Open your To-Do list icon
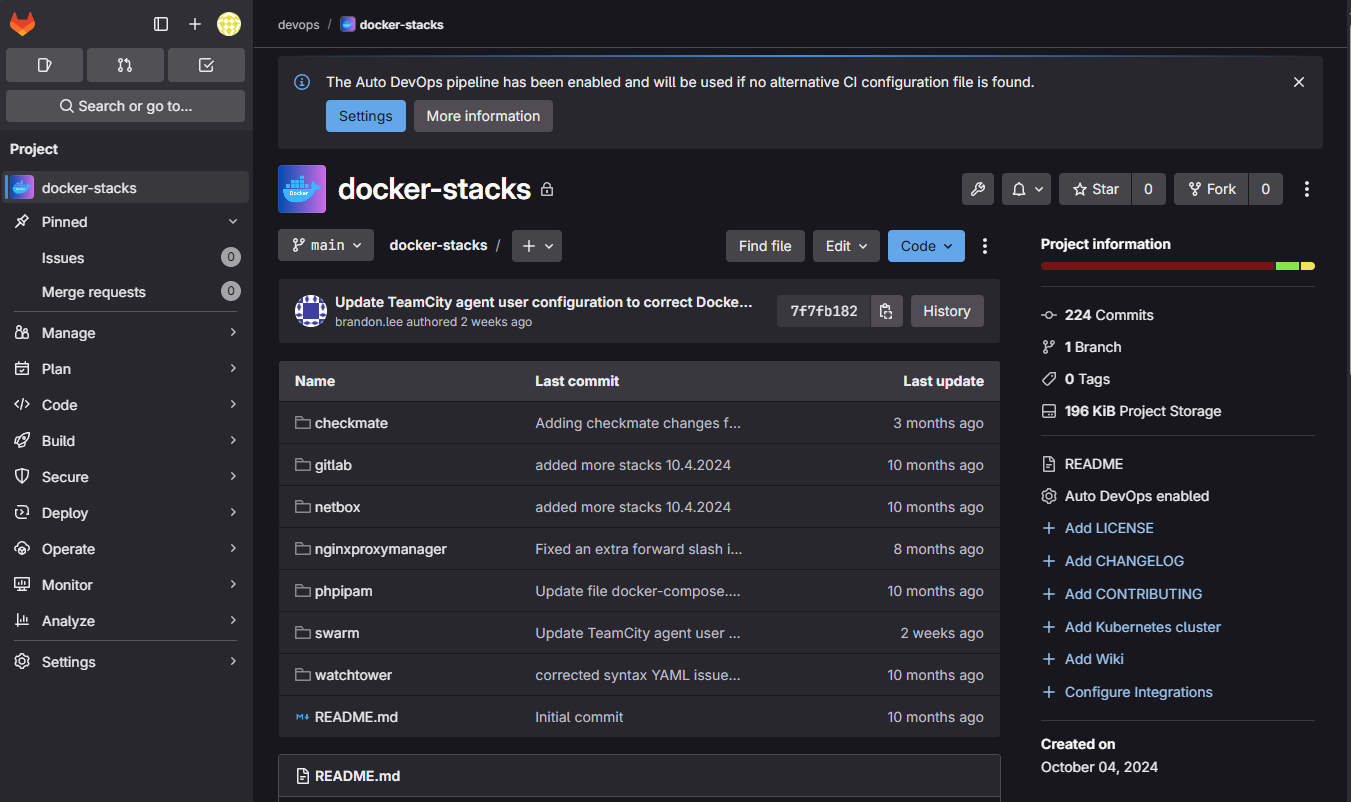This screenshot has width=1351, height=802. pos(206,64)
